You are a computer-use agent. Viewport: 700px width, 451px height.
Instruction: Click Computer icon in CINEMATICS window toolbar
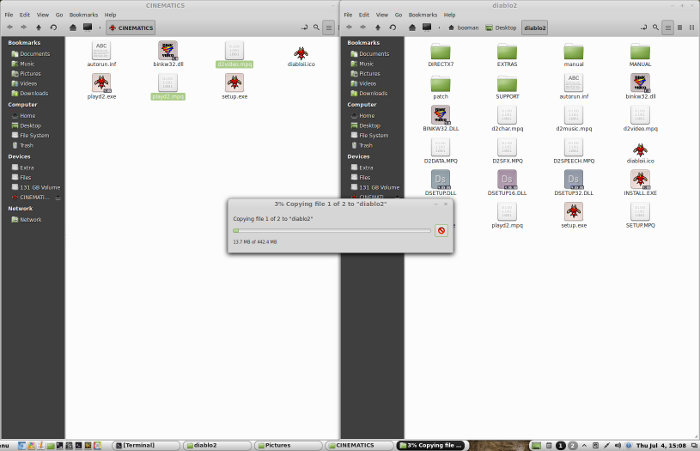[x=88, y=28]
